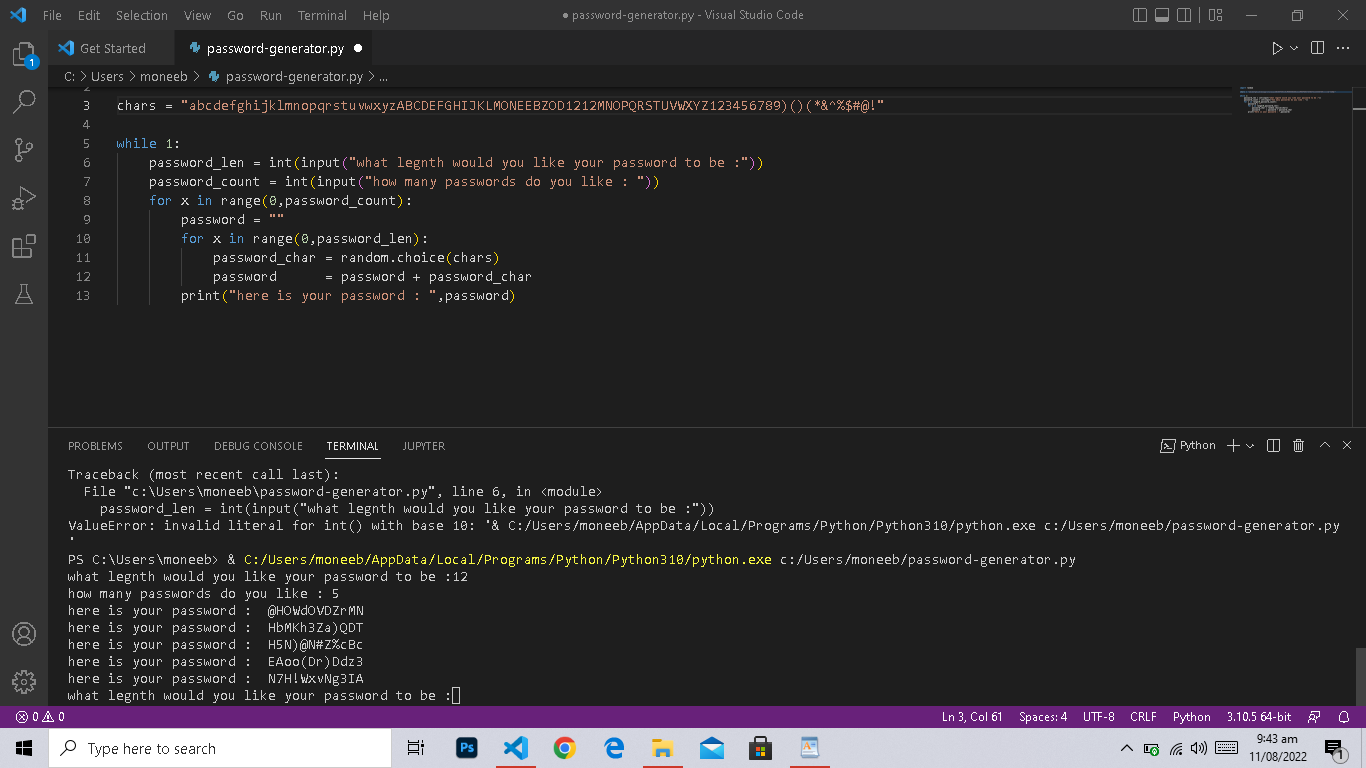Open the new terminal launch profile dropdown
1366x768 pixels.
pyautogui.click(x=1251, y=446)
